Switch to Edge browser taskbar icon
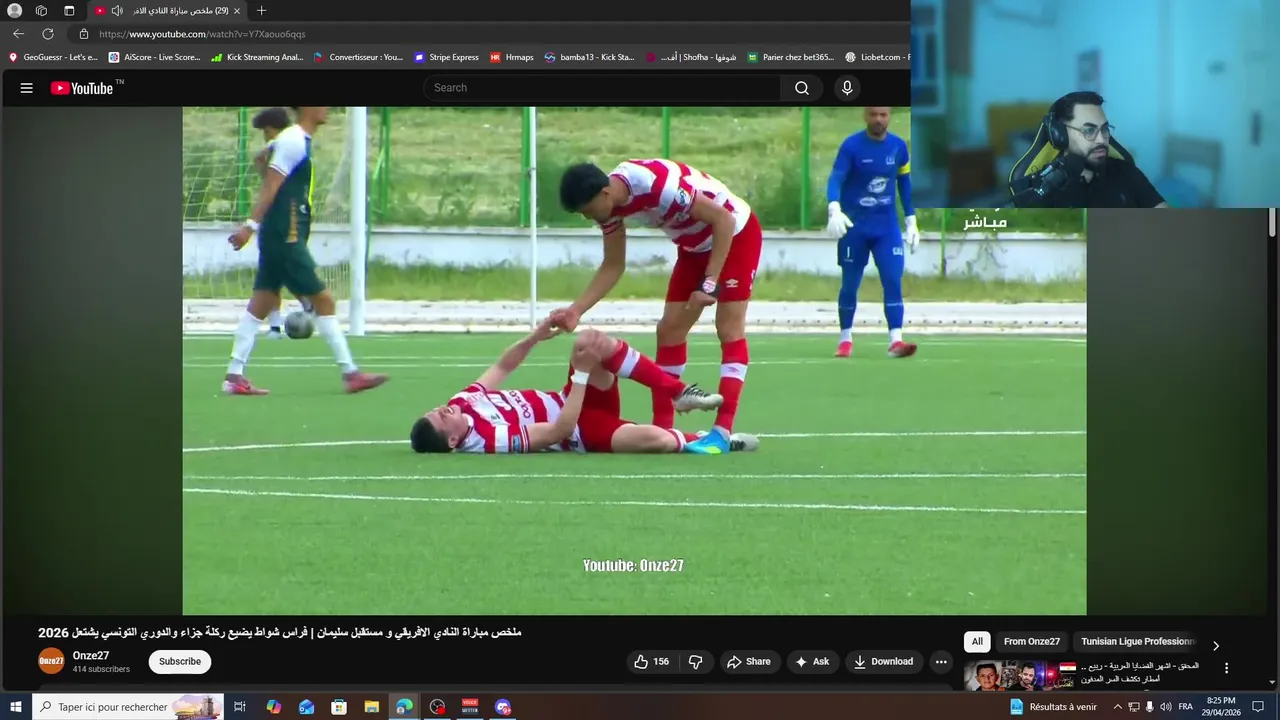This screenshot has height=720, width=1280. (x=404, y=707)
